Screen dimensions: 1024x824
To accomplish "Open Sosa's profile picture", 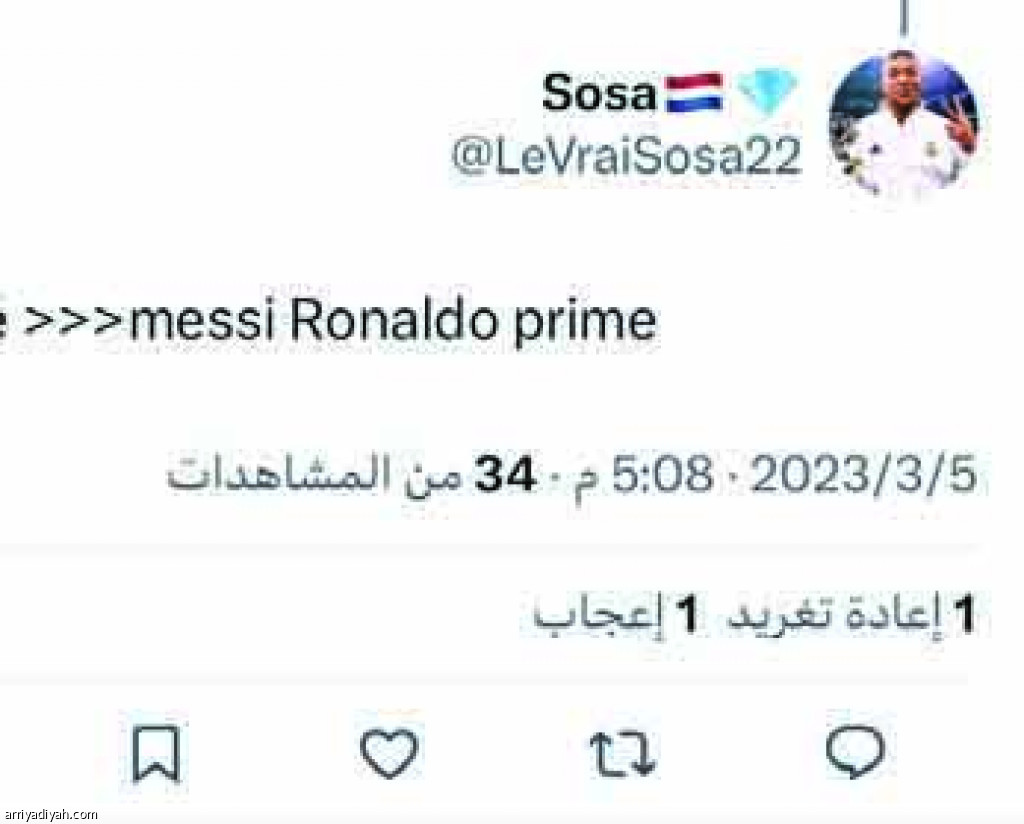I will pos(904,124).
